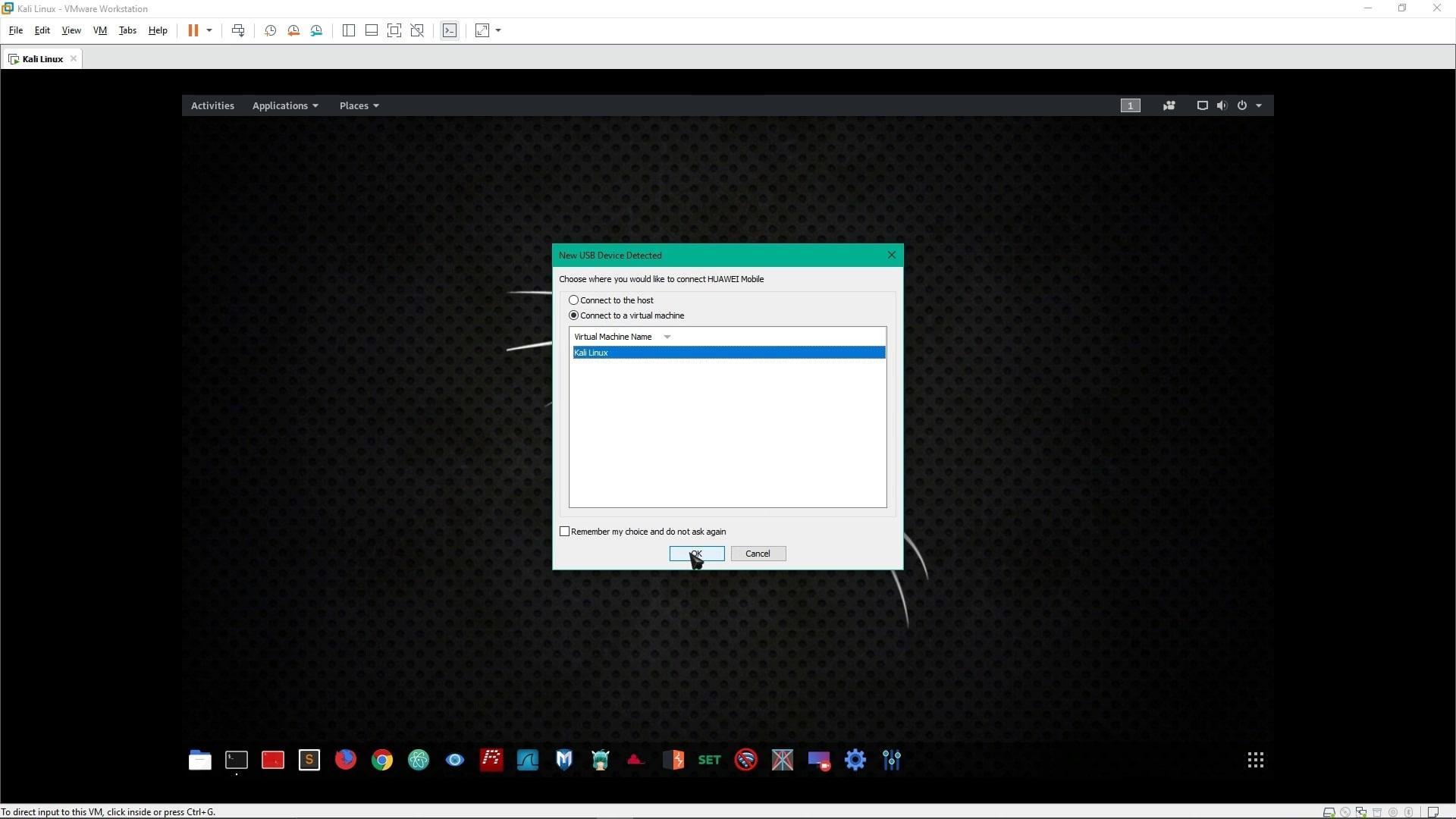Select Connect to a virtual machine option

coord(574,315)
